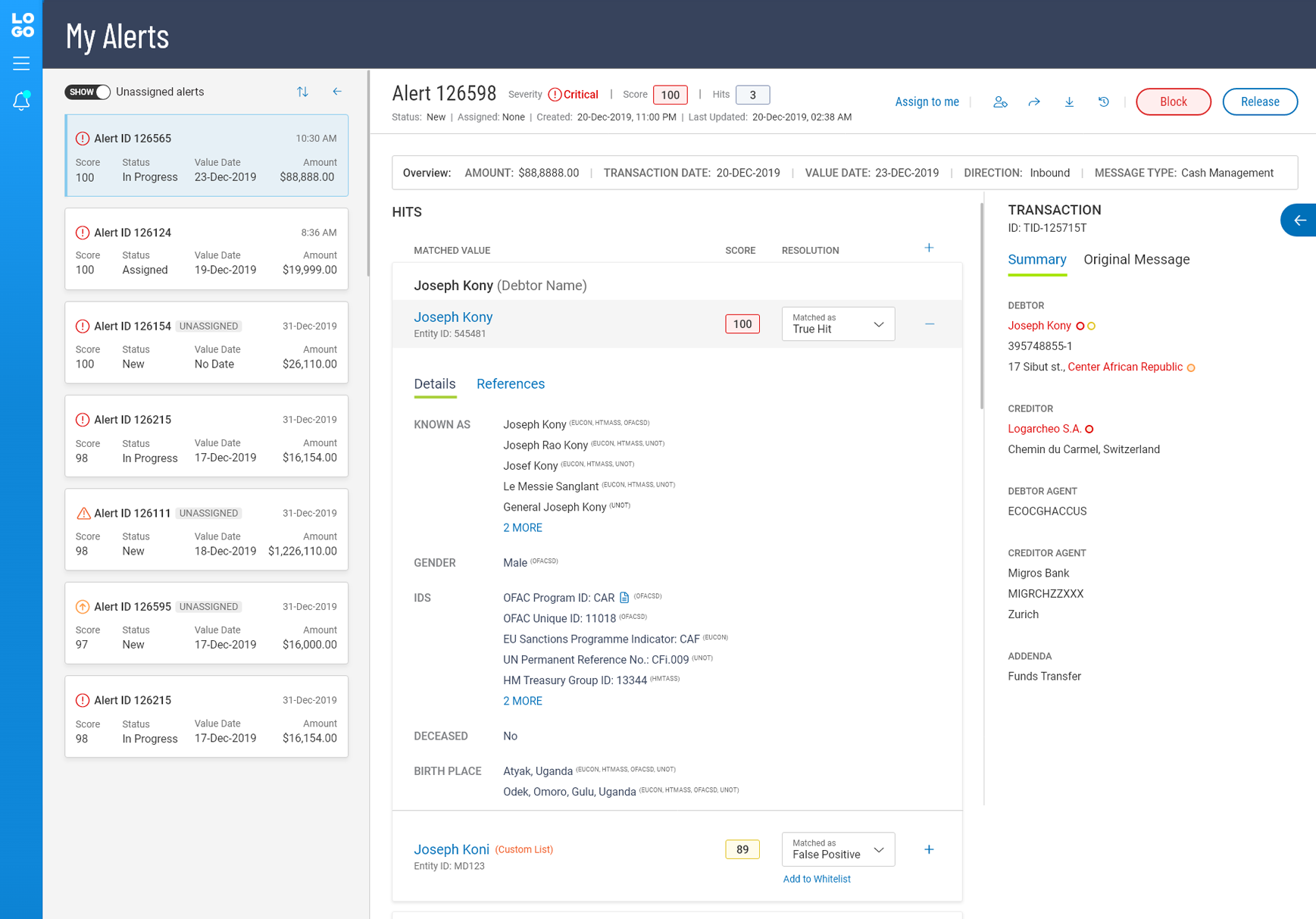
Task: Click the assign-user icon in the alert header
Action: pos(1000,101)
